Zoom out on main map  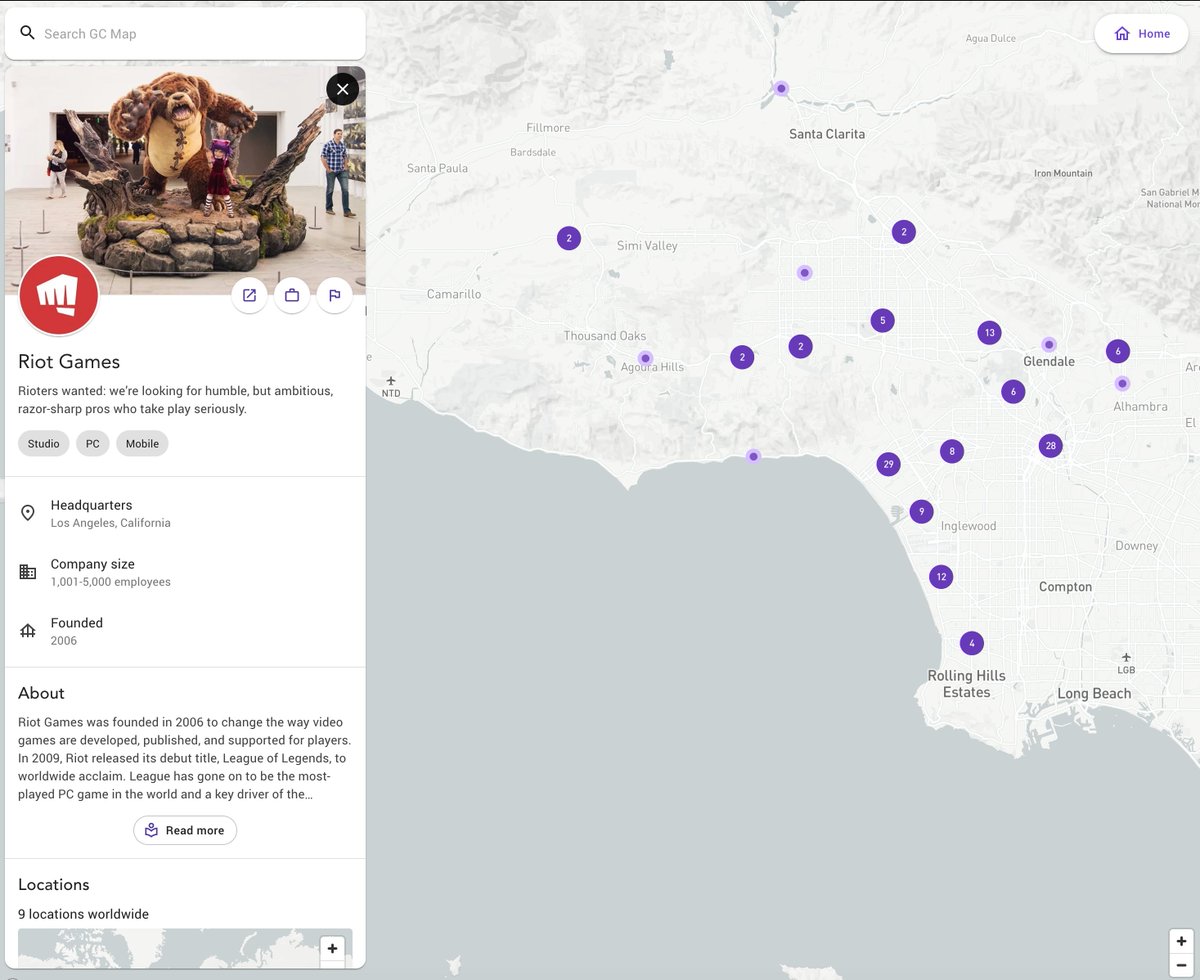click(1181, 965)
